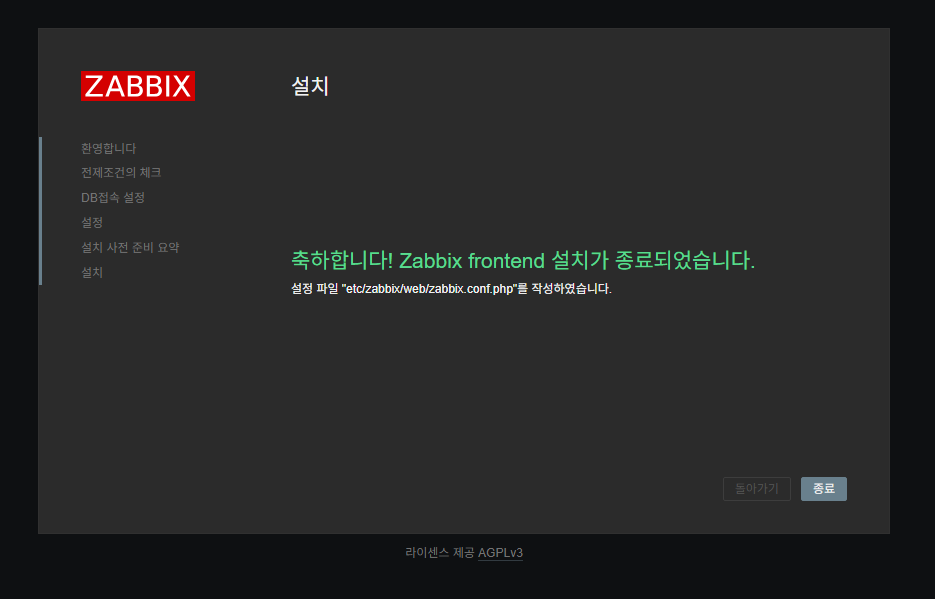Click the 종료 finish button
The image size is (935, 599).
[x=823, y=489]
